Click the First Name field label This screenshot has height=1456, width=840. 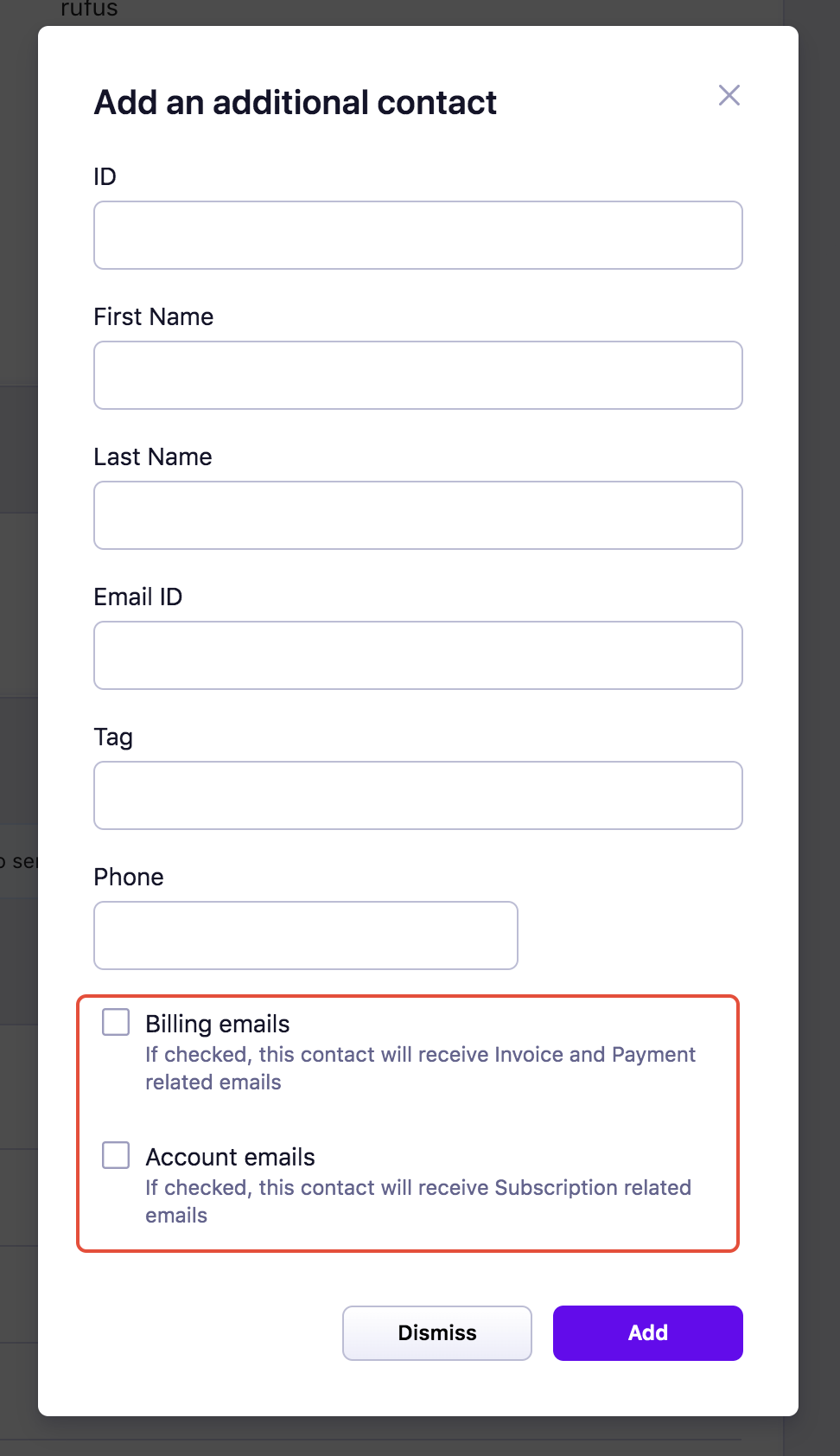153,316
